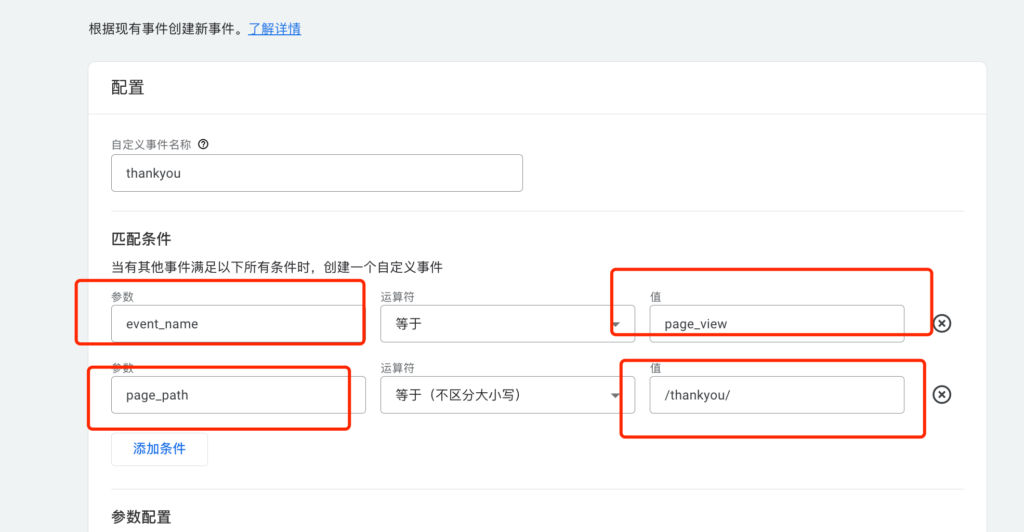The height and width of the screenshot is (532, 1024).
Task: Click the 配置 section heading
Action: (x=127, y=87)
